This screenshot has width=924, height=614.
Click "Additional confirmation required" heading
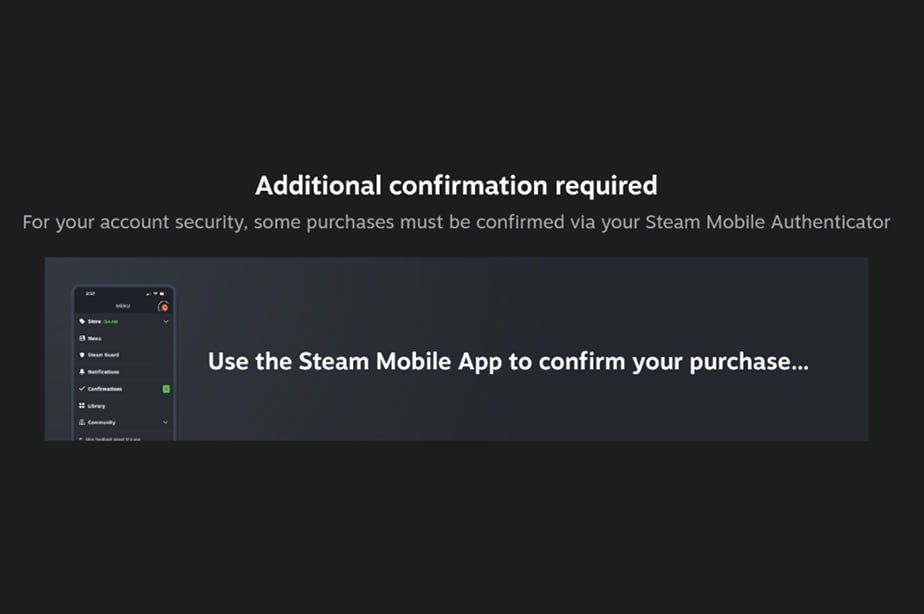[x=456, y=185]
